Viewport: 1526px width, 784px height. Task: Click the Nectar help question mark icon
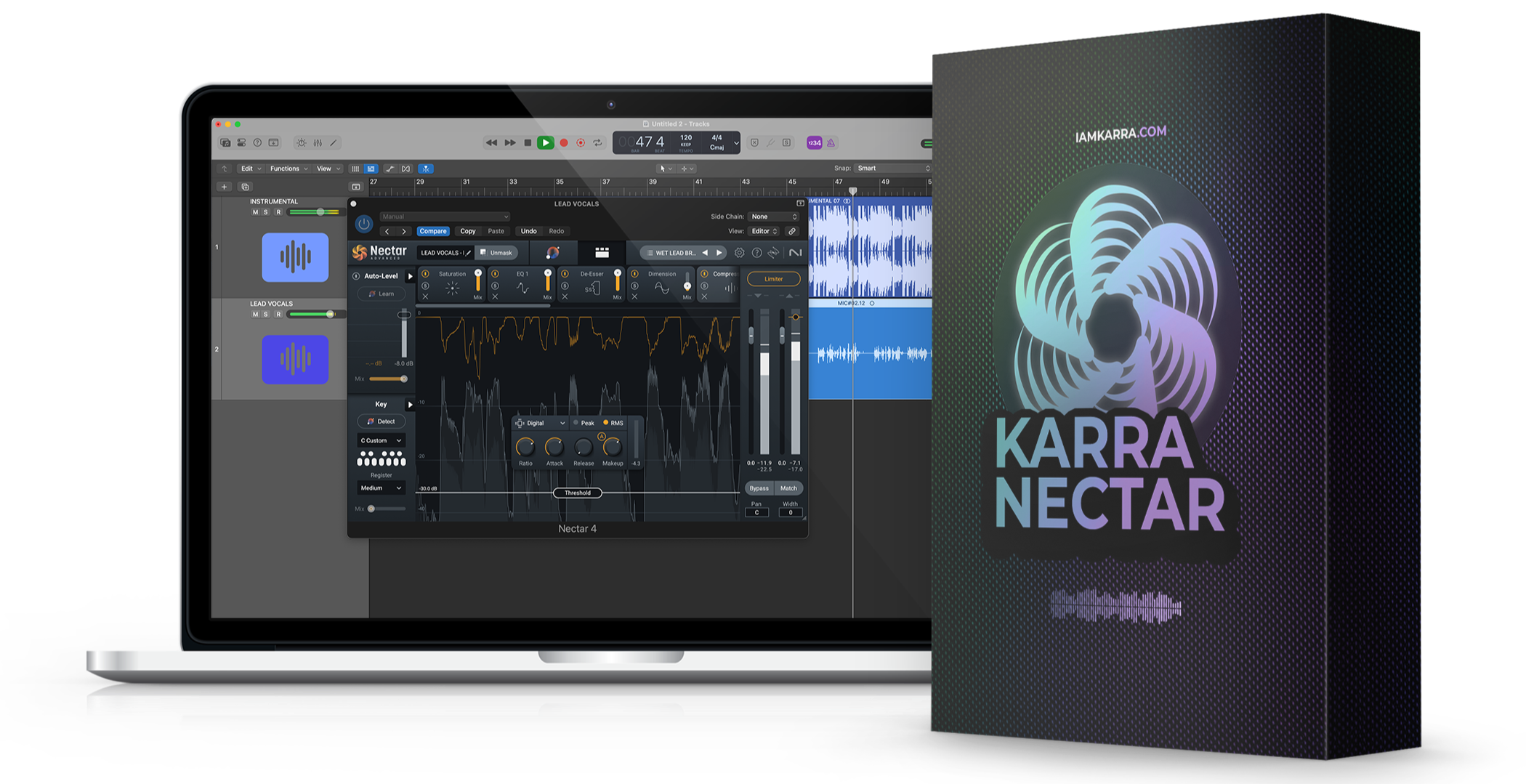tap(756, 253)
